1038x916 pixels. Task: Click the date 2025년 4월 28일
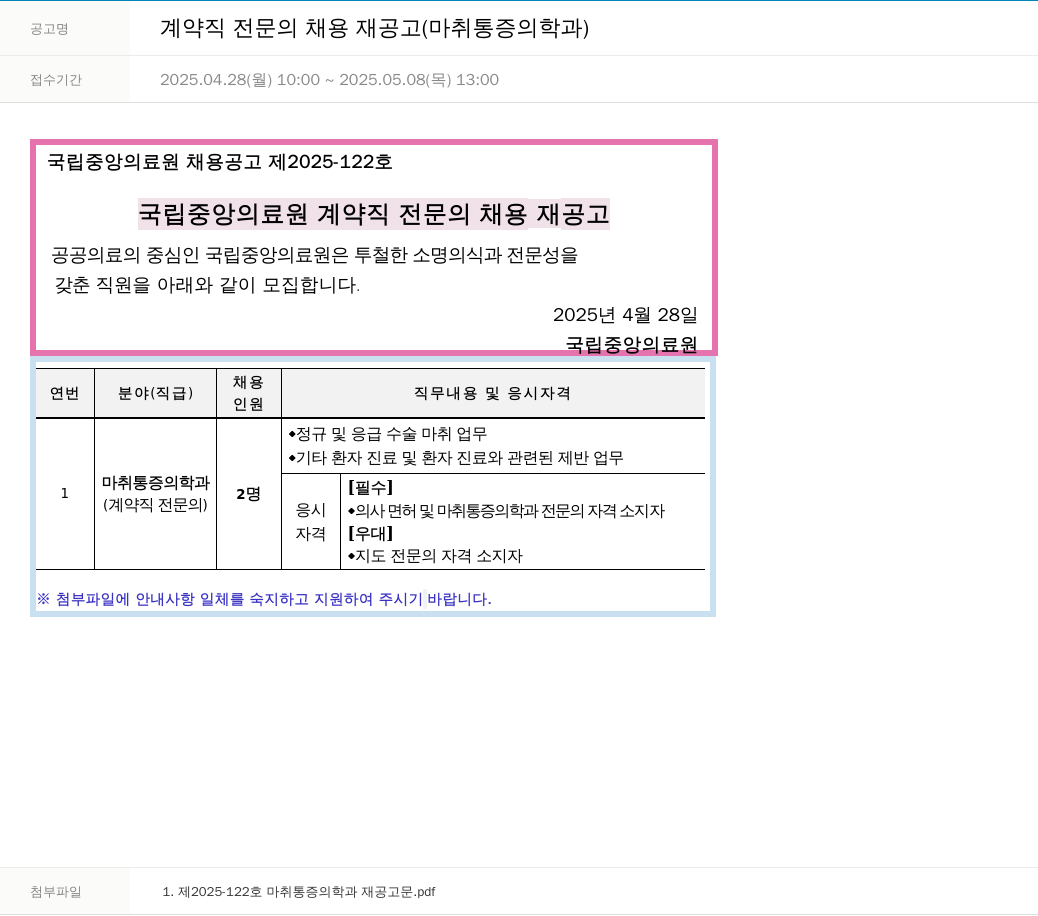tap(625, 314)
